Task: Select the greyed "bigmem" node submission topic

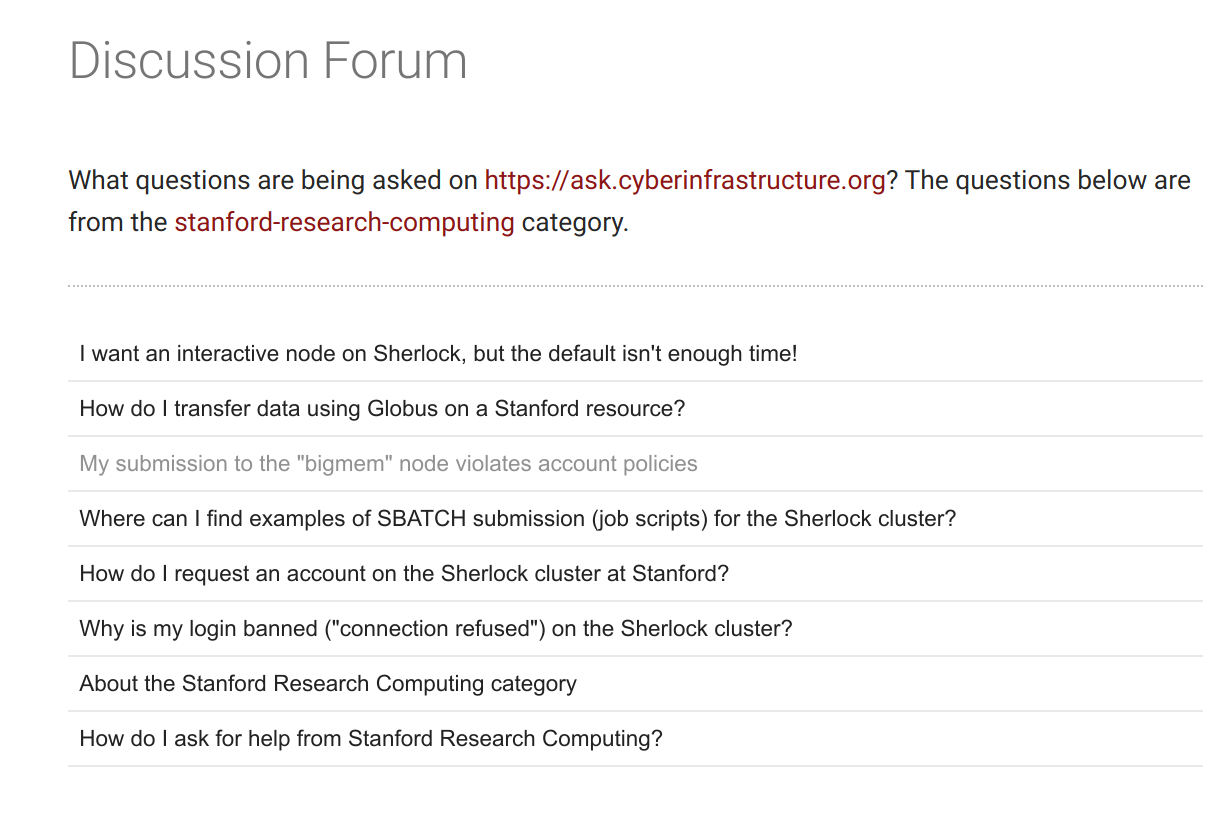Action: [x=388, y=464]
